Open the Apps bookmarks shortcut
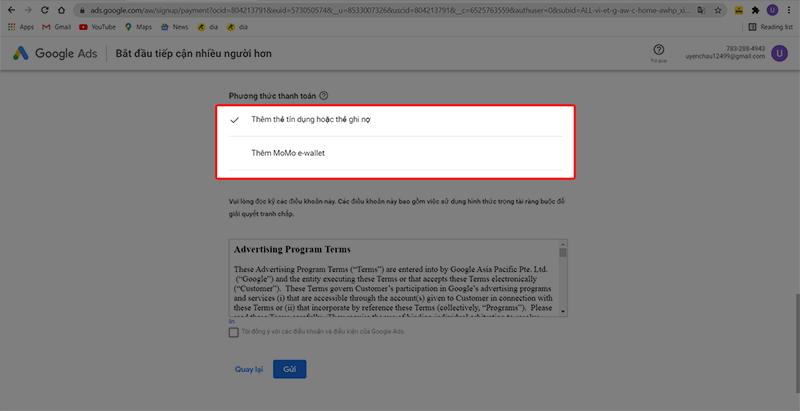This screenshot has height=411, width=800. tap(20, 27)
